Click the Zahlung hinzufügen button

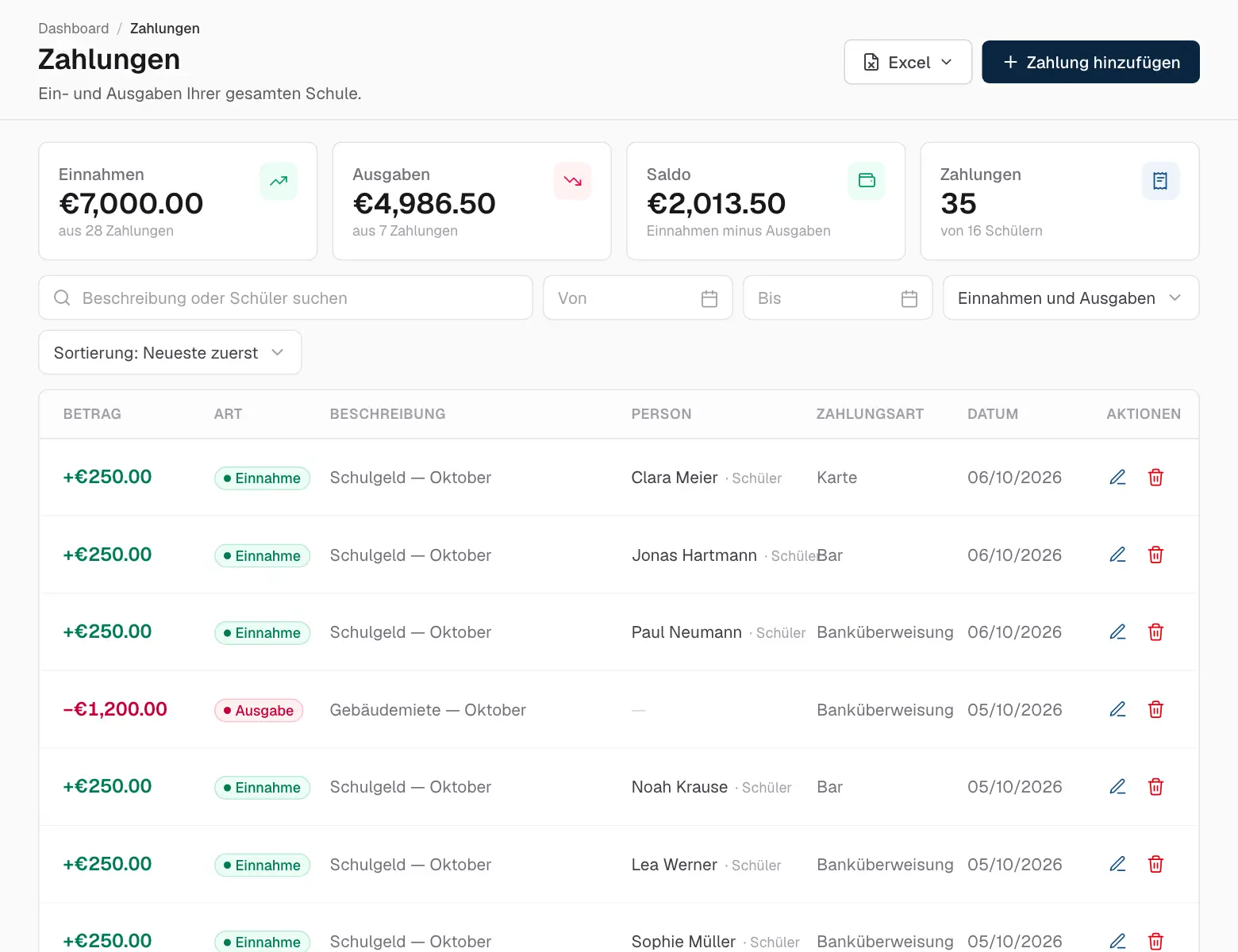1090,62
